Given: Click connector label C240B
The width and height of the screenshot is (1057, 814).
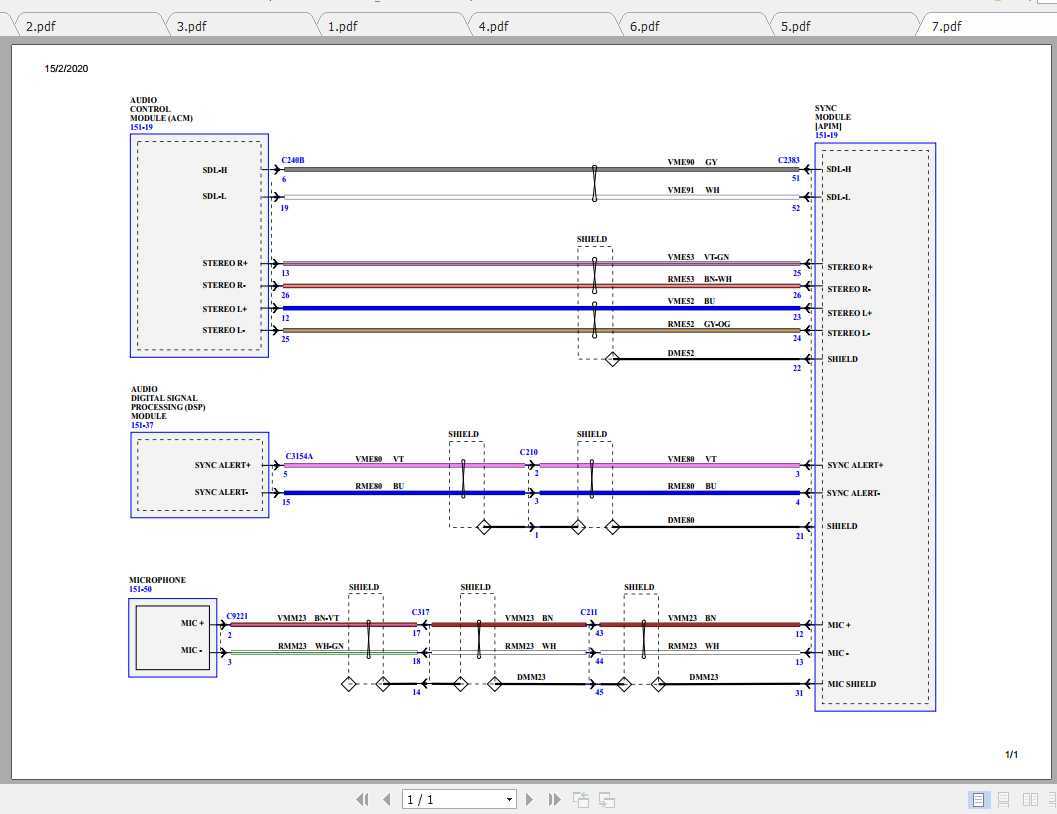Looking at the screenshot, I should (293, 160).
